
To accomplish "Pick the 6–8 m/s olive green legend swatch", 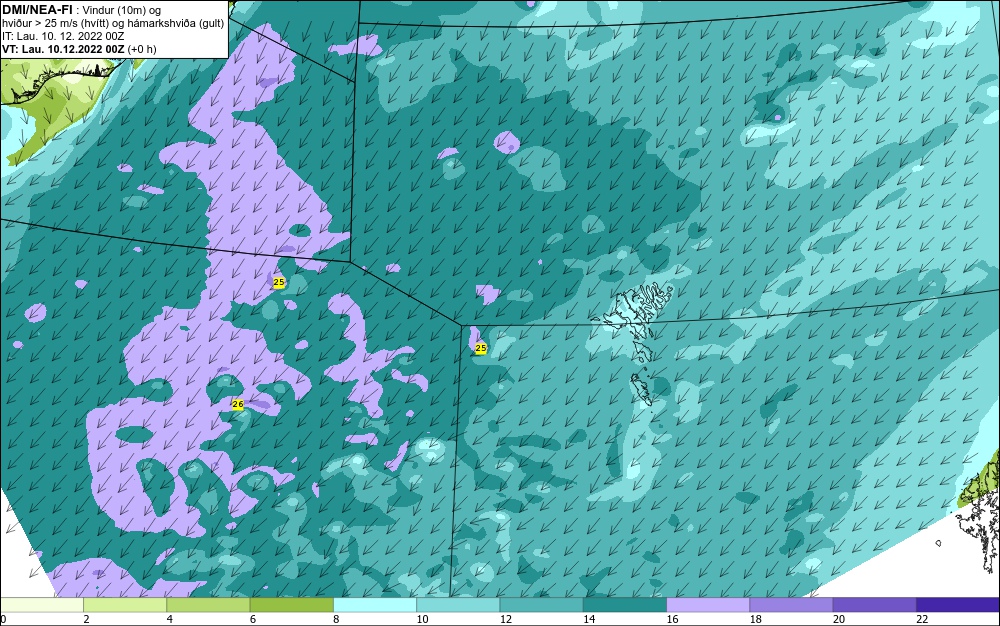I will (x=292, y=605).
